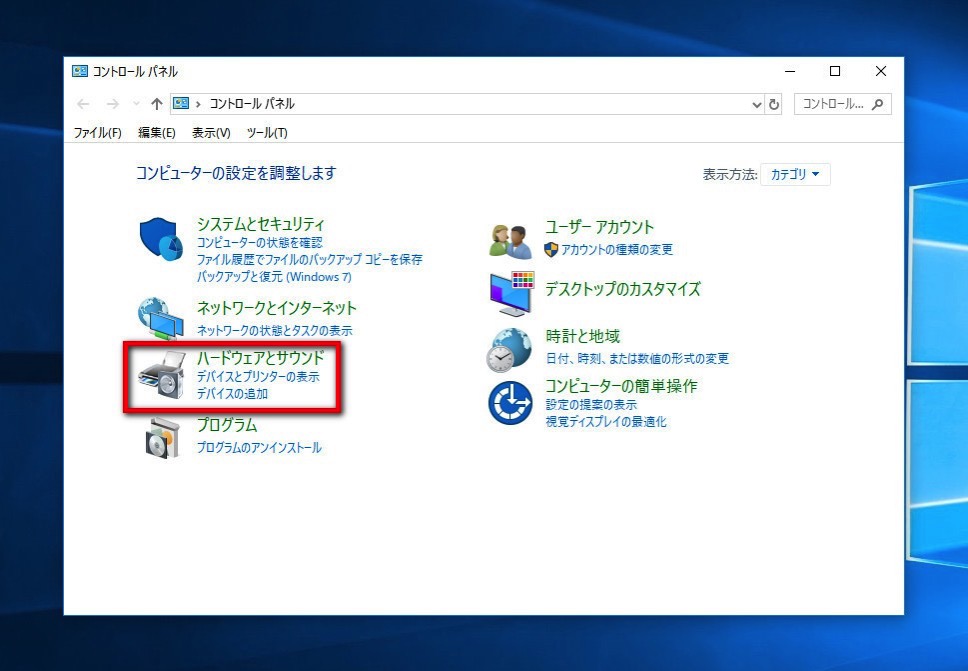
Task: Click the Hardware and Sound printer icon
Action: [160, 378]
